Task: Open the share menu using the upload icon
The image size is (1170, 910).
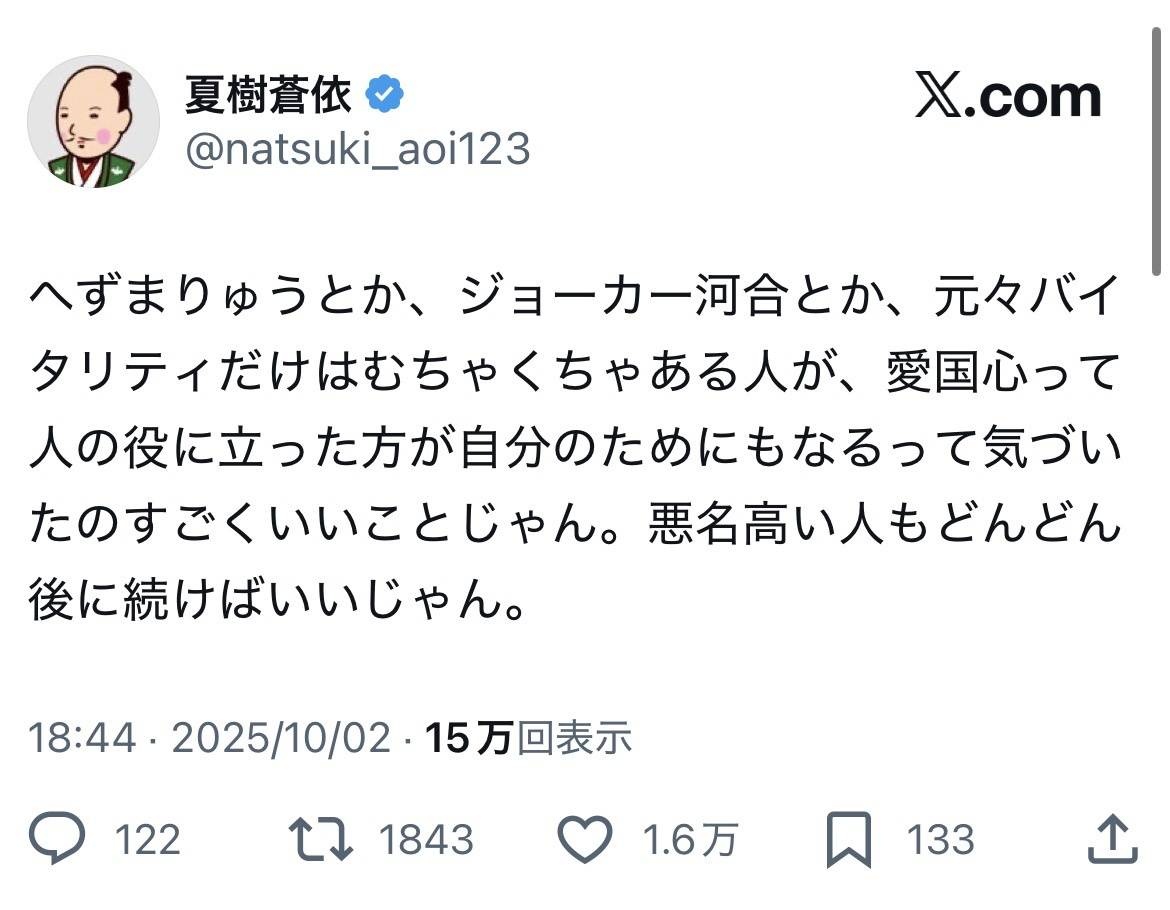Action: pos(1110,840)
